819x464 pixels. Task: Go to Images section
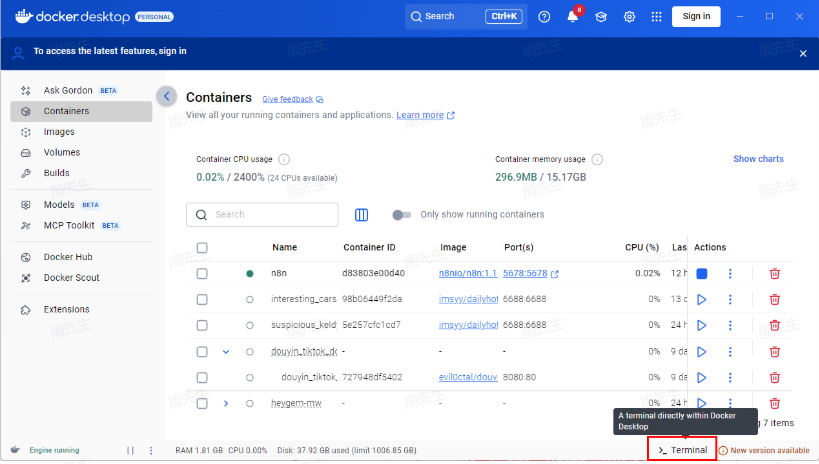point(81,132)
